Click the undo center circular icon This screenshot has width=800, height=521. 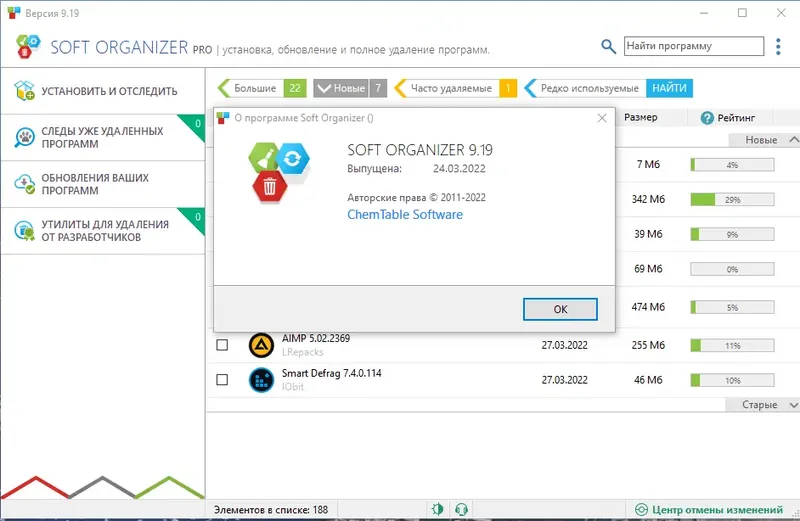(x=641, y=509)
